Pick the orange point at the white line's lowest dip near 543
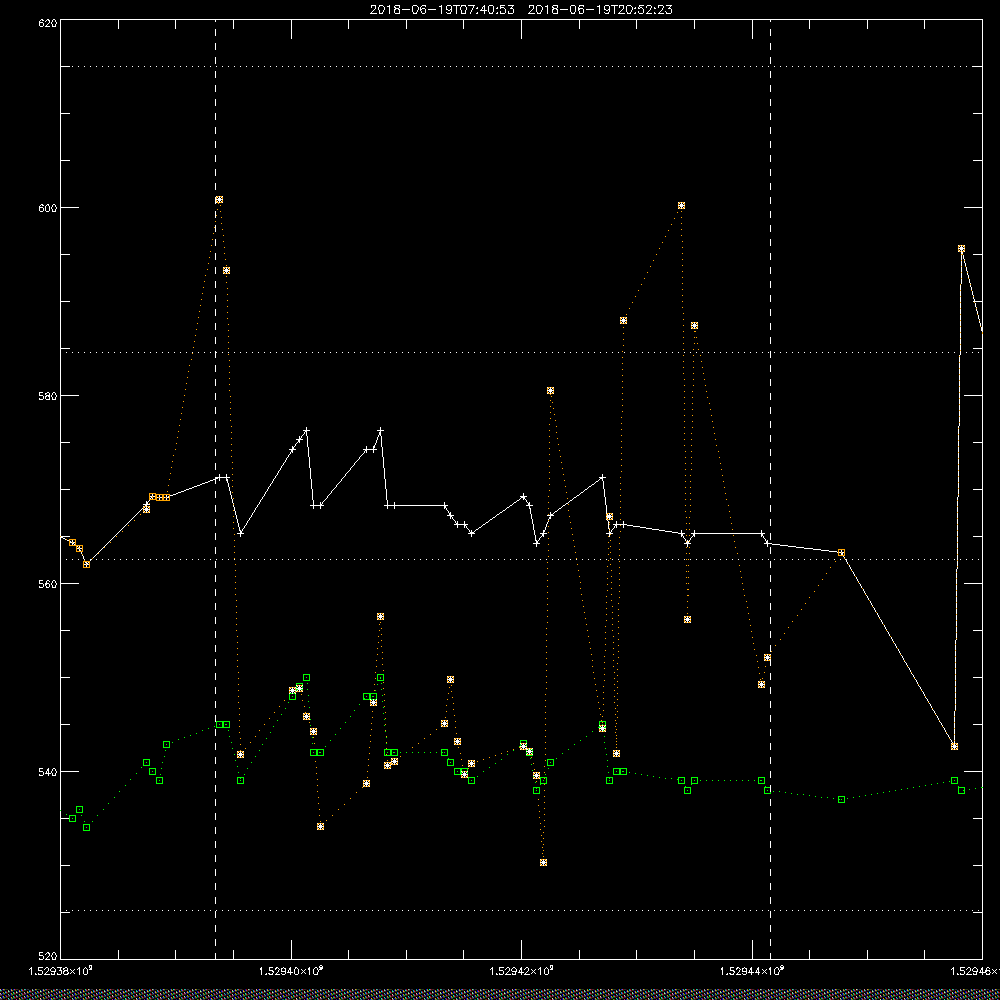The height and width of the screenshot is (1000, 1000). (x=954, y=746)
